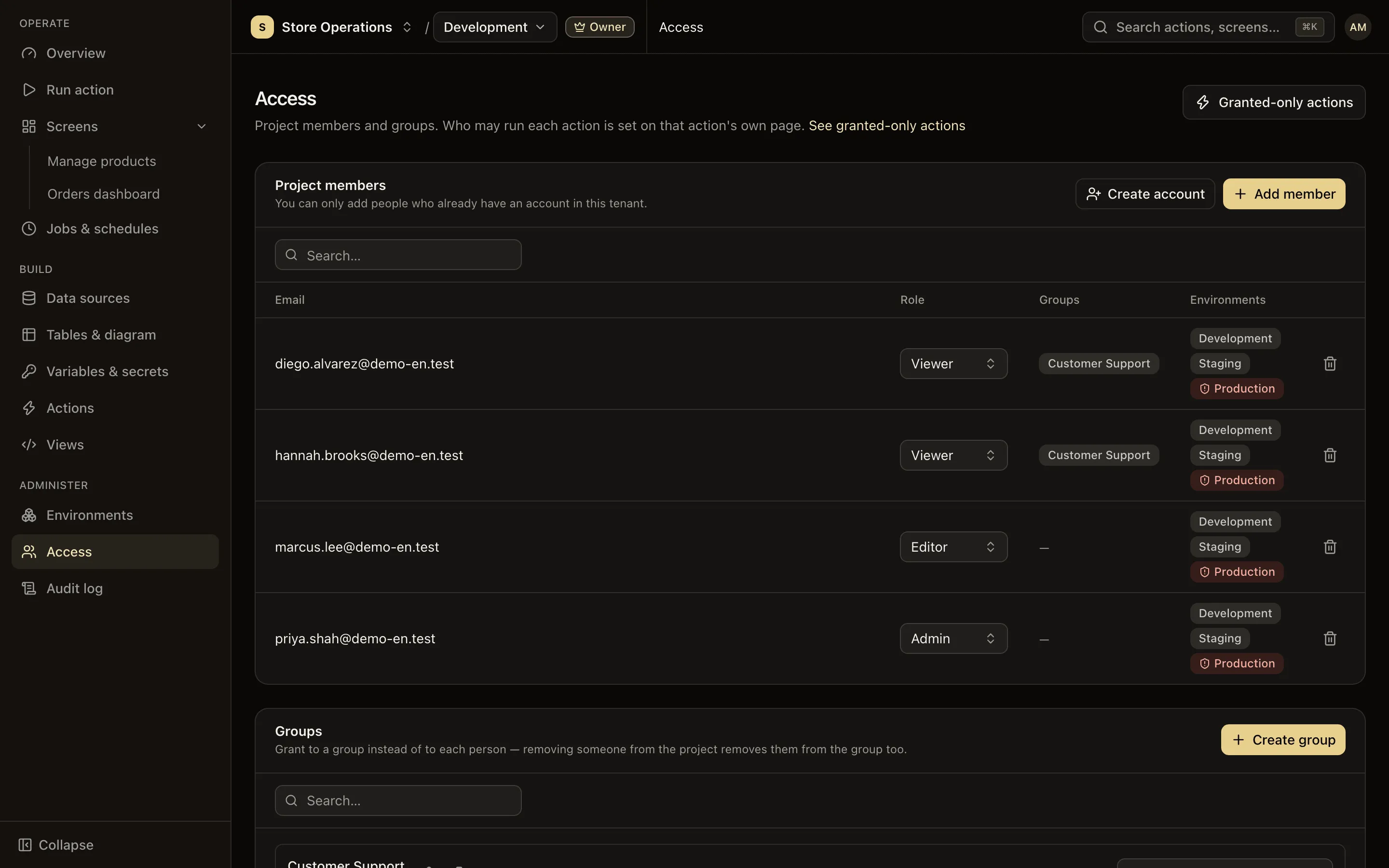The image size is (1389, 868).
Task: Open the Search actions, screens command bar
Action: 1208,27
